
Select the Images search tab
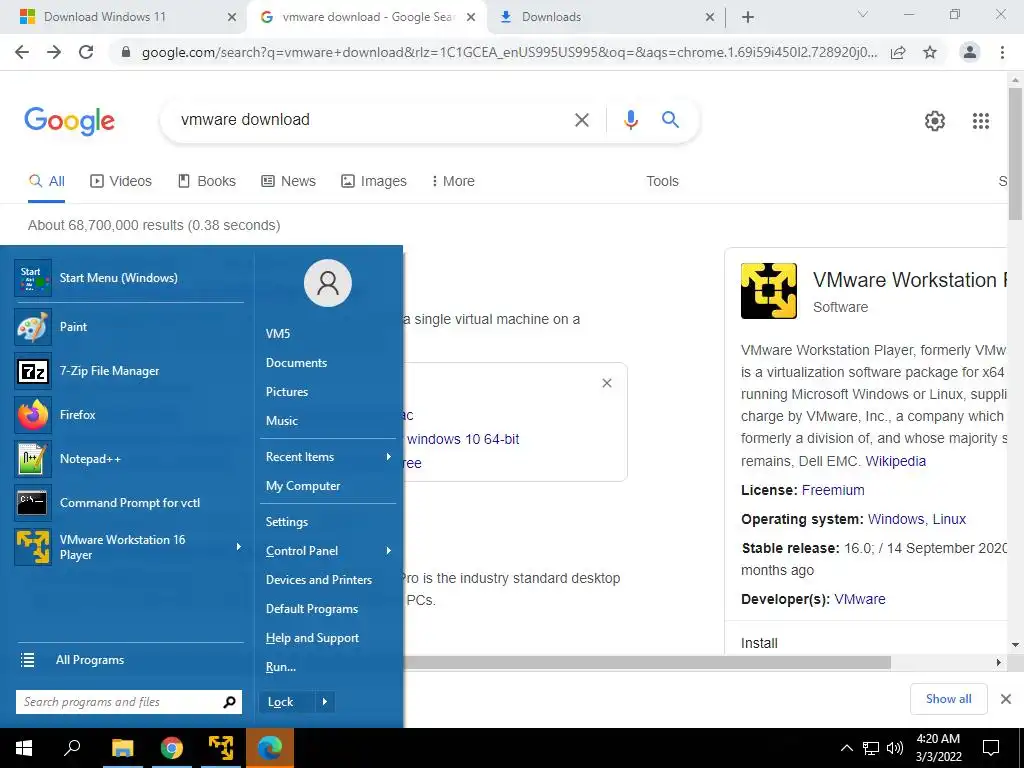point(374,181)
